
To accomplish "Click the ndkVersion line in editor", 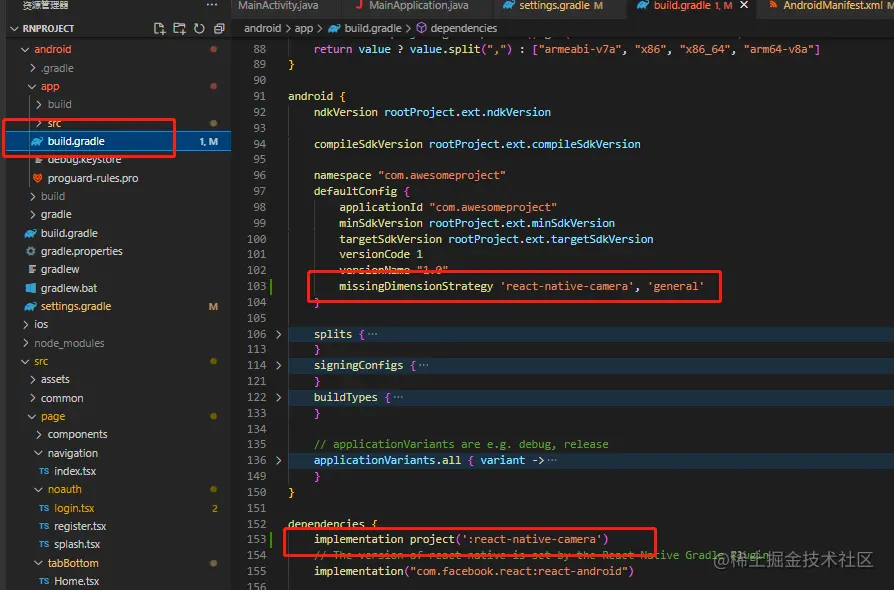I will pos(432,112).
